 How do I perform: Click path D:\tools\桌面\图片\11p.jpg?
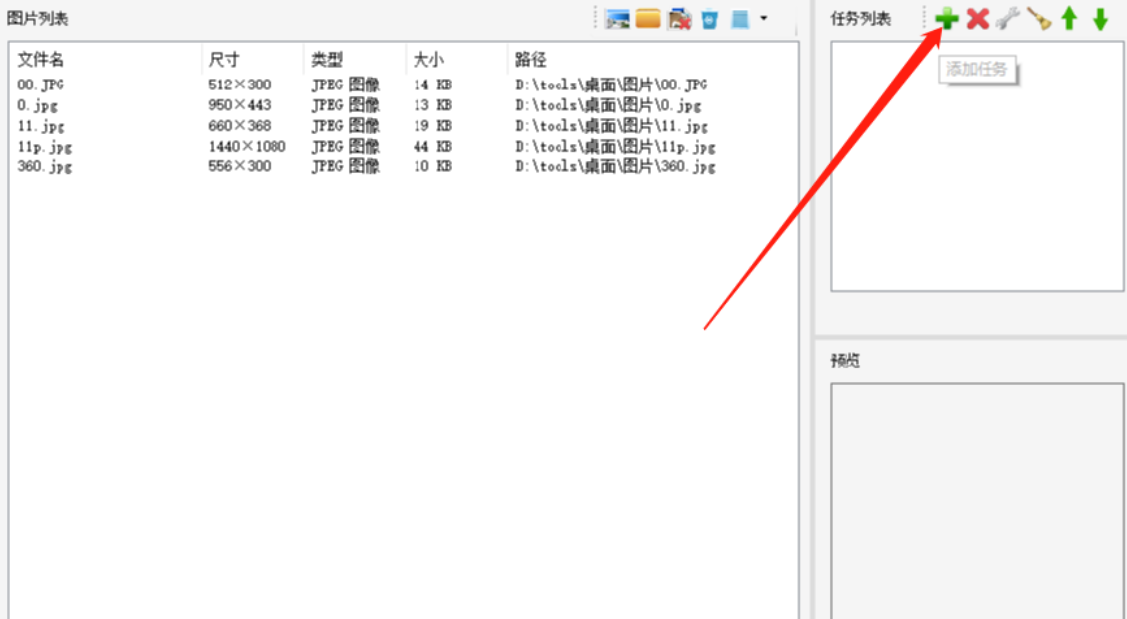[x=615, y=147]
